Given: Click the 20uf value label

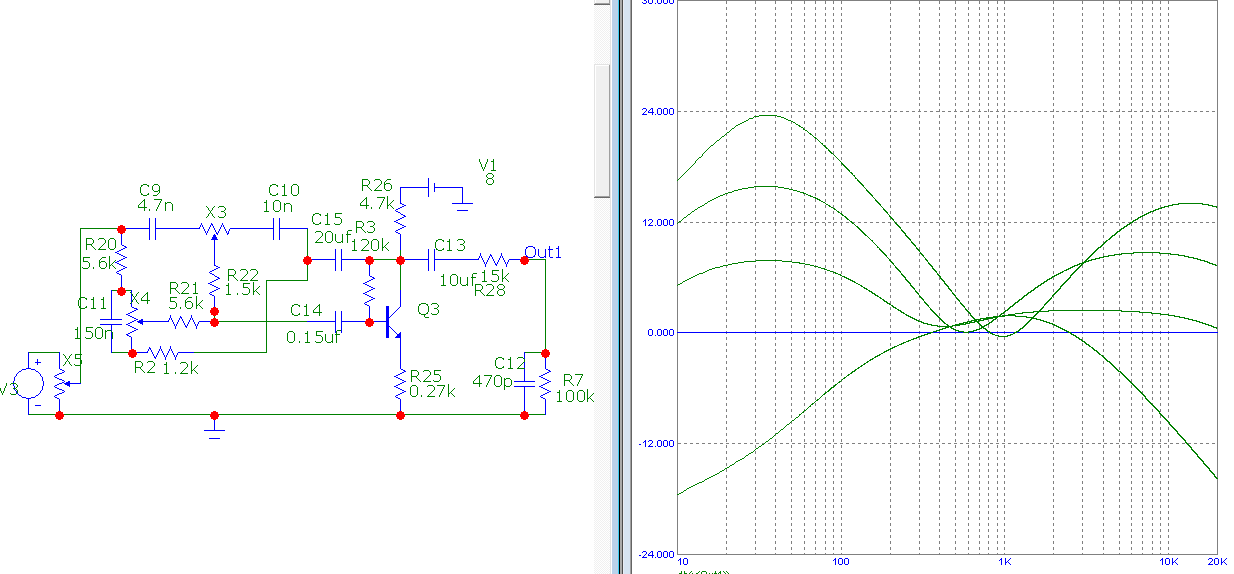Looking at the screenshot, I should click(x=331, y=237).
